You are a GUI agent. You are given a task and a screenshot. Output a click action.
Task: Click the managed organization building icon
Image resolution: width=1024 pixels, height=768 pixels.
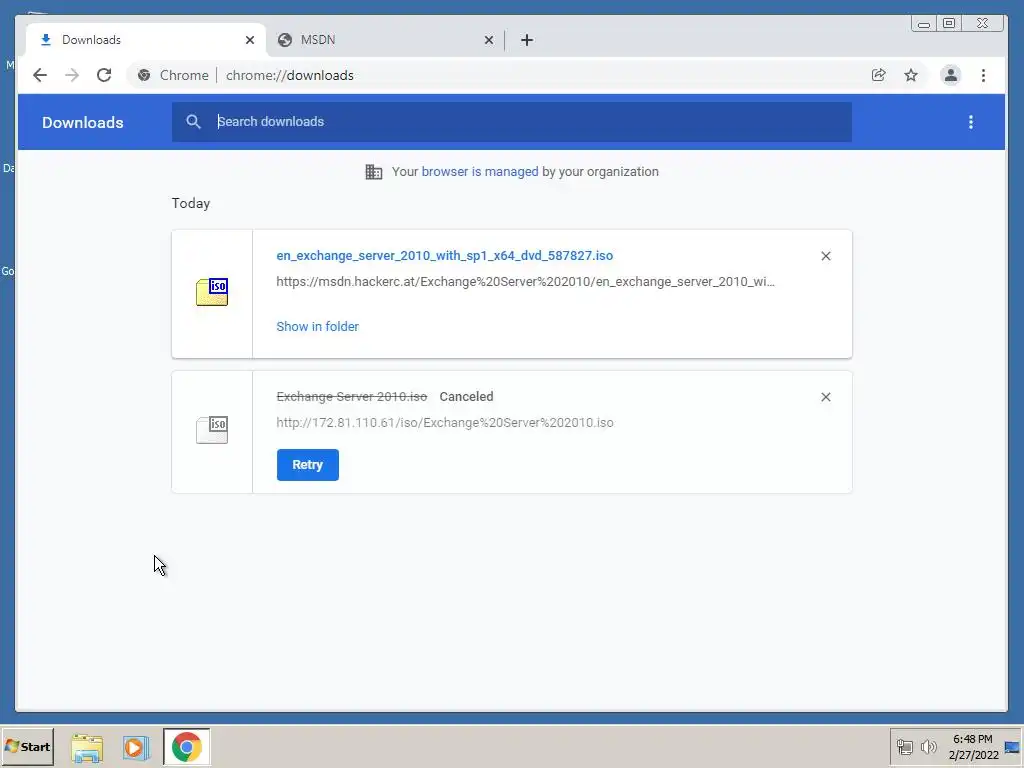pos(374,172)
